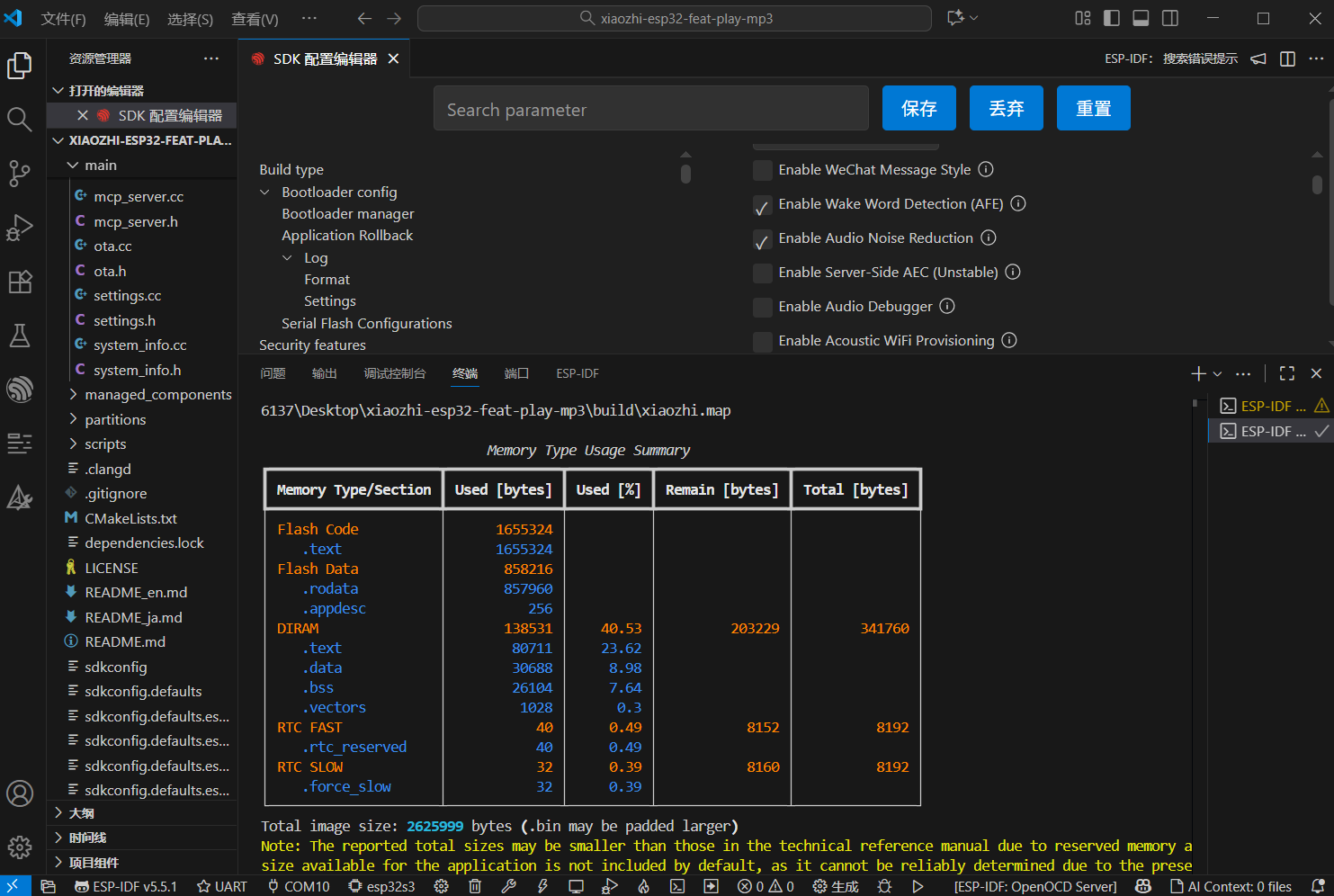
Task: Open the new terminal dropdown arrow
Action: tap(1218, 373)
